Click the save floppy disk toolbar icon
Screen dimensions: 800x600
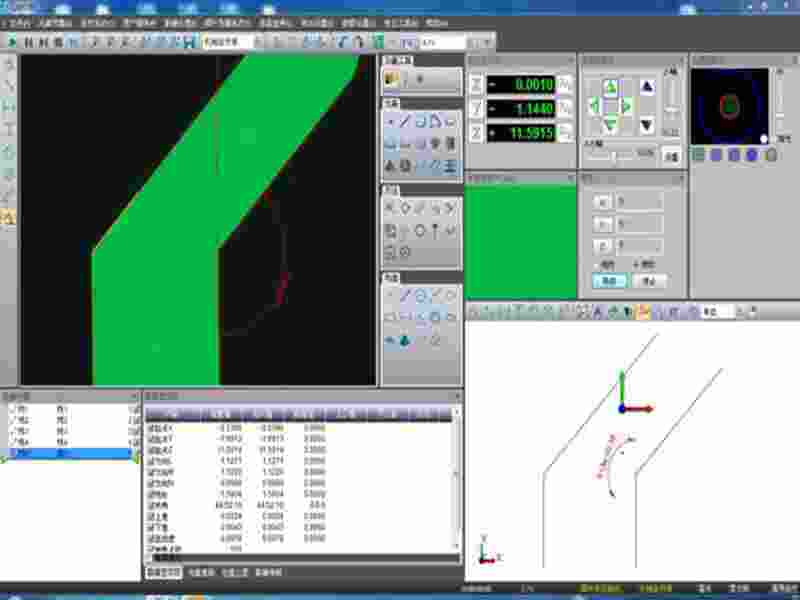189,42
